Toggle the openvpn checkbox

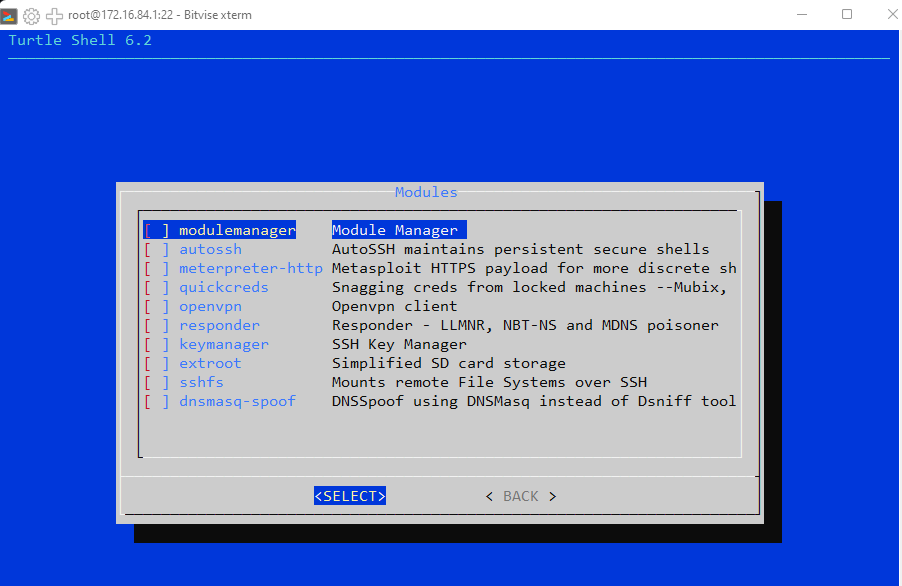(x=157, y=306)
